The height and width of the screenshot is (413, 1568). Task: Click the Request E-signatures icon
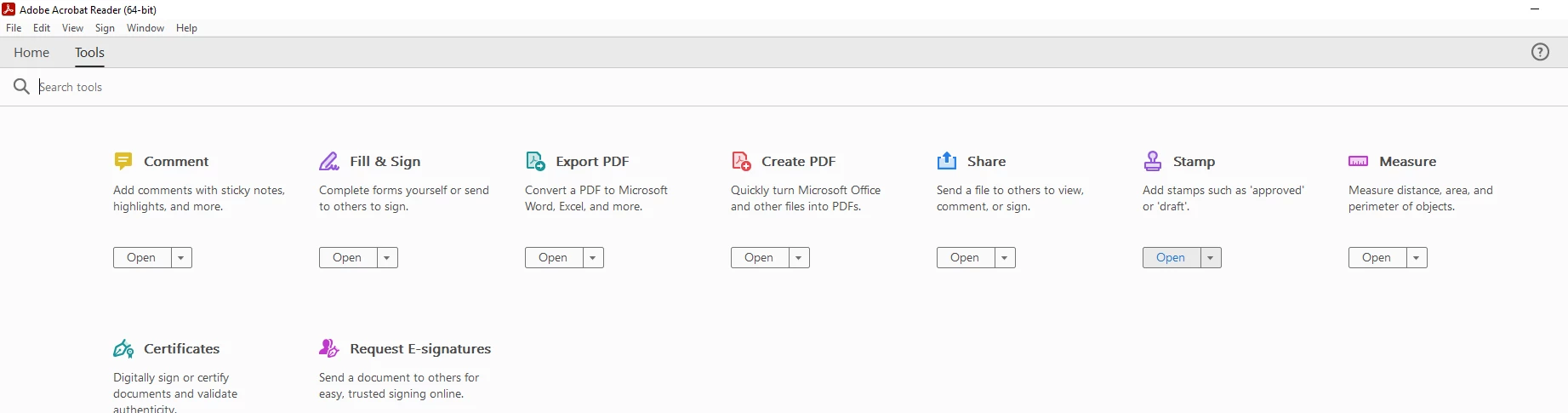click(x=329, y=348)
